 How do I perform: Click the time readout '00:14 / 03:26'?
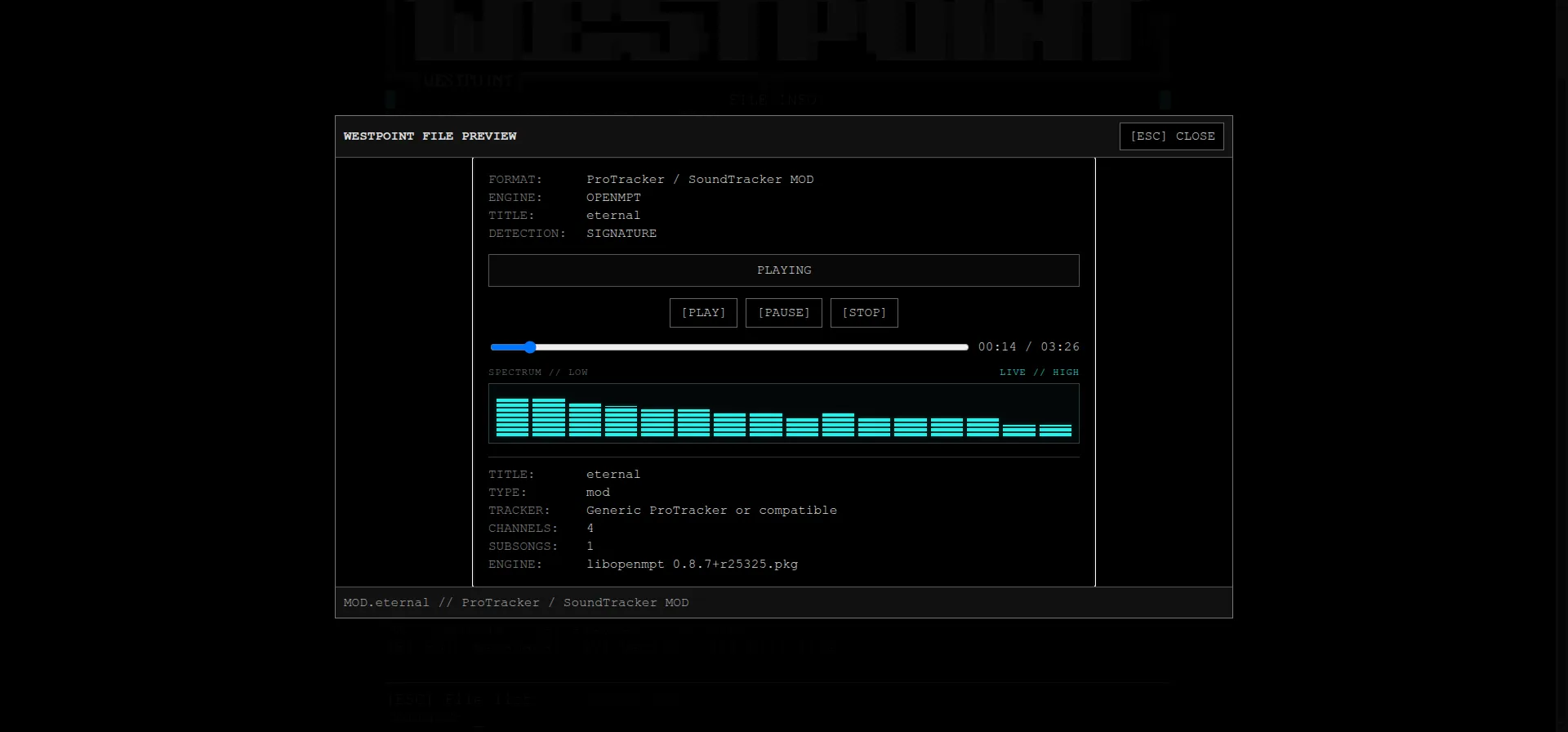(1029, 347)
